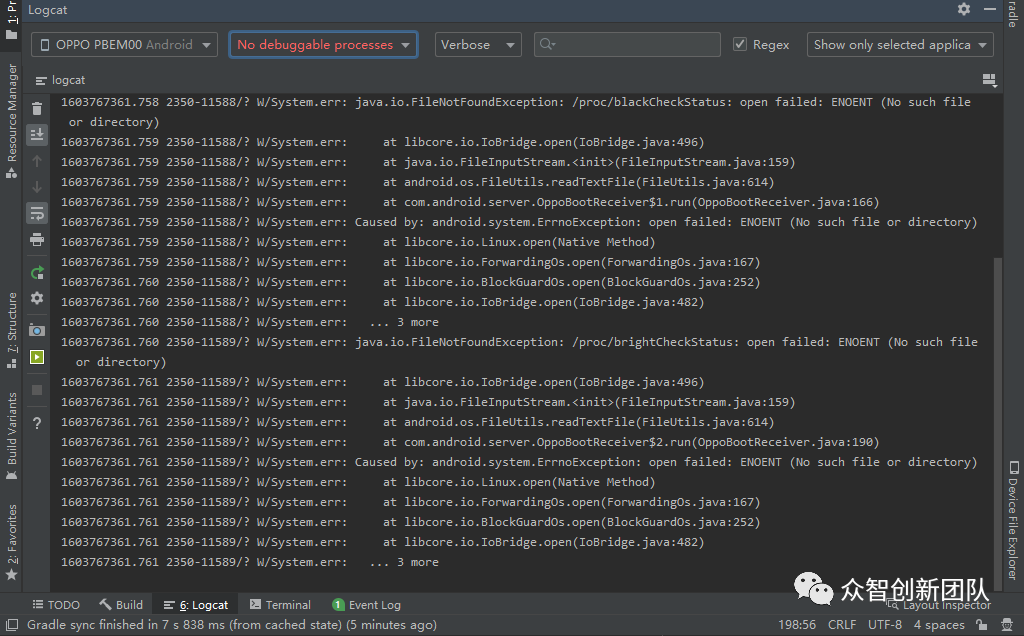Hide the Logcat panel with minimize dash
Image resolution: width=1024 pixels, height=636 pixels.
(x=989, y=9)
